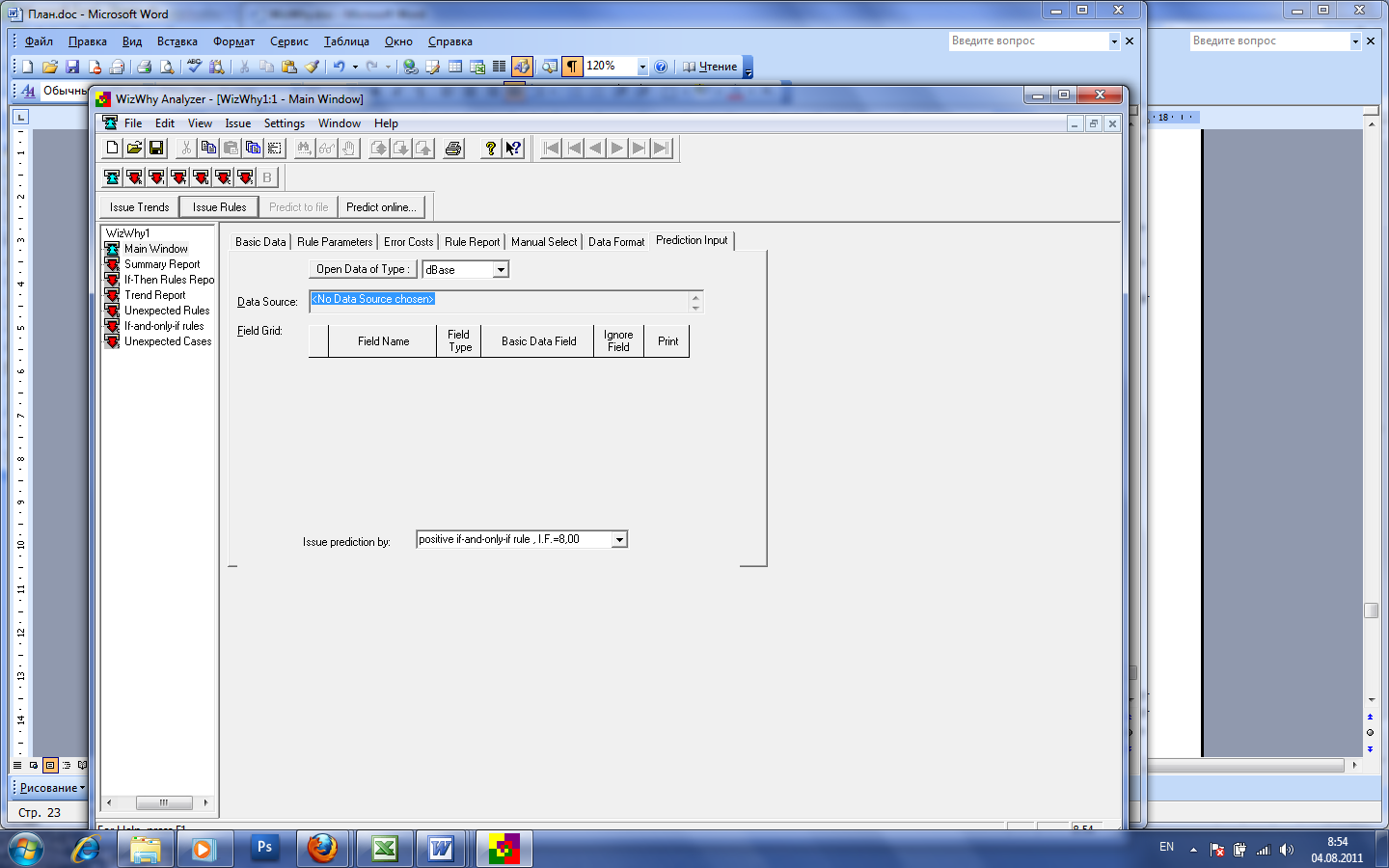Click the Basic Data Field column header
This screenshot has height=868, width=1389.
click(538, 341)
